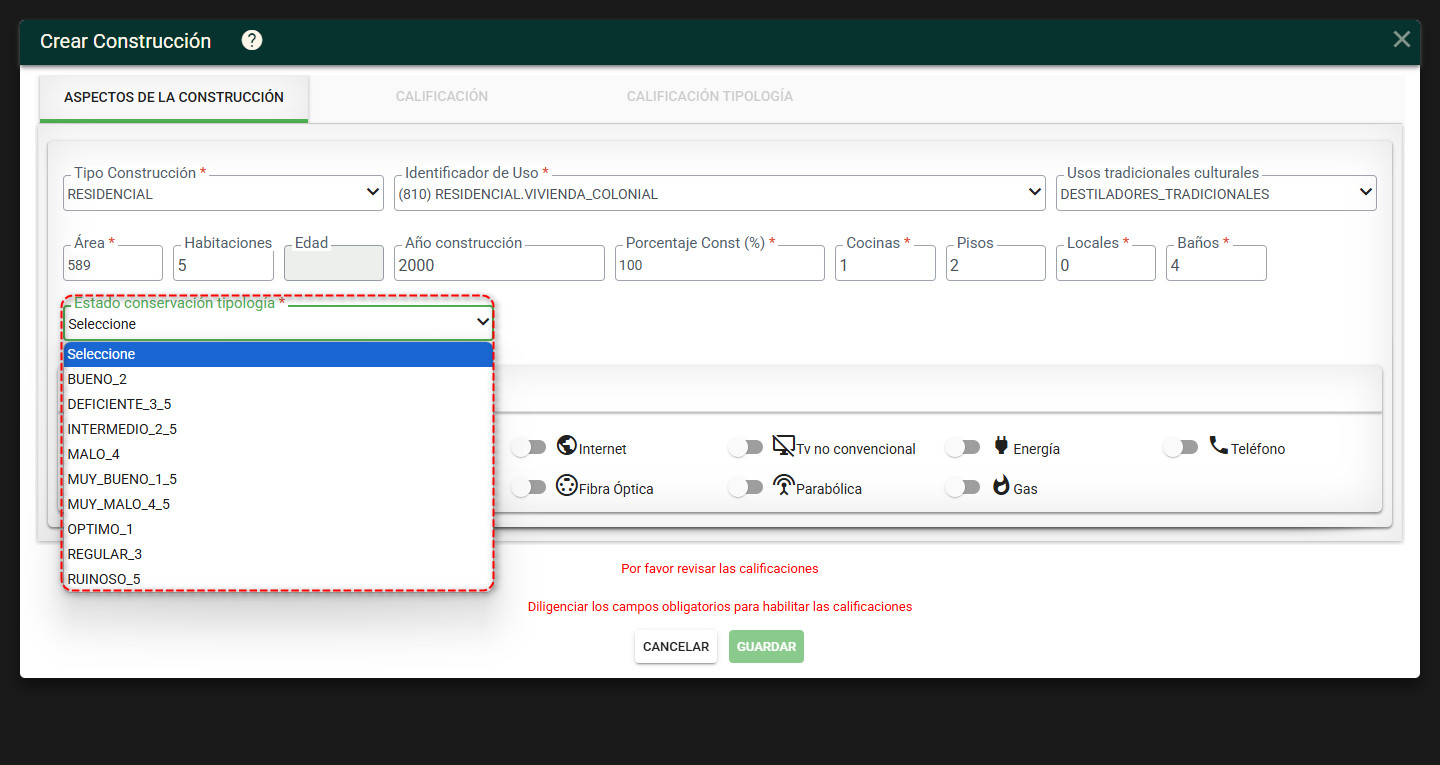This screenshot has height=765, width=1440.
Task: Click the Locales input field
Action: click(1106, 264)
